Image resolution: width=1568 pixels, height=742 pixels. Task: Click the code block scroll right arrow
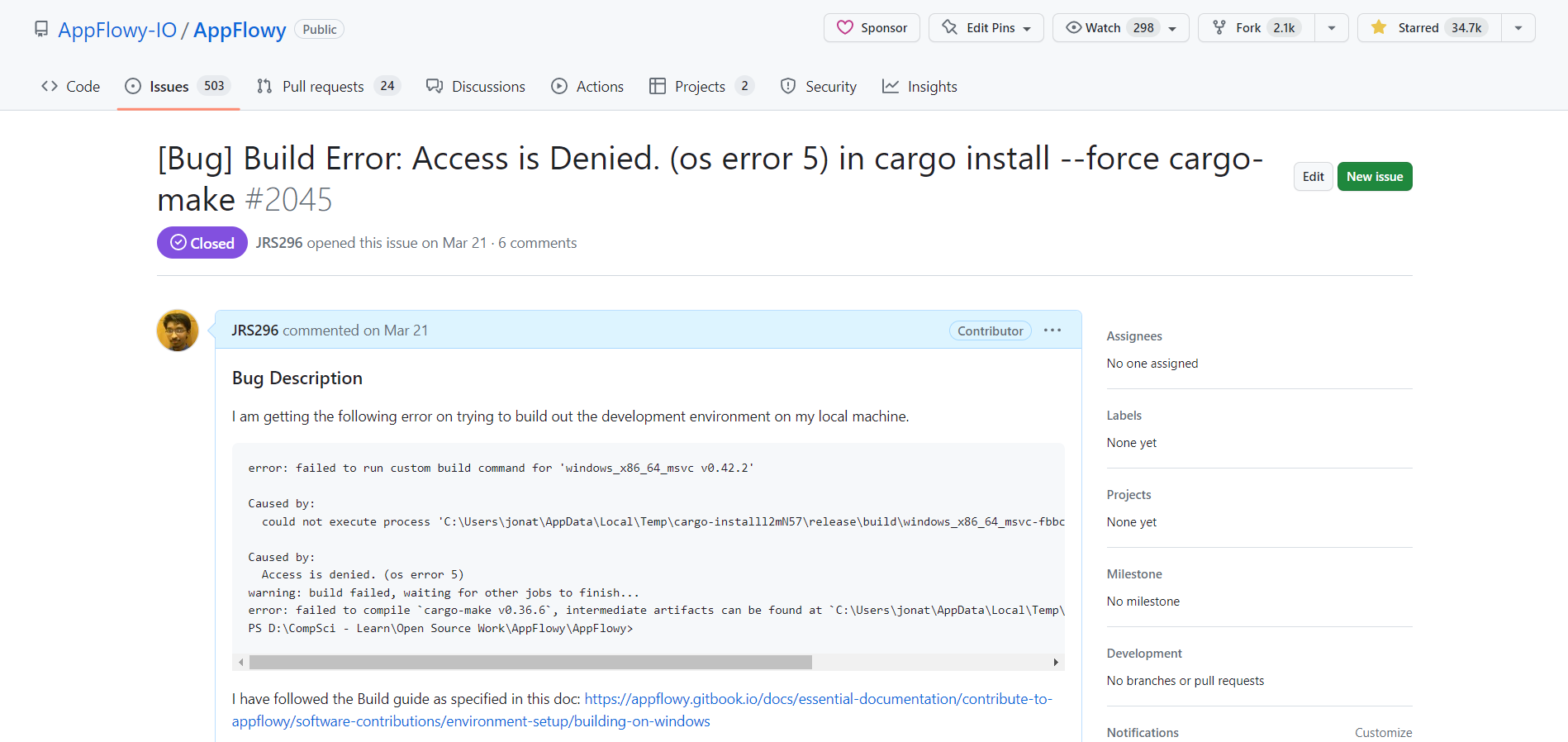click(1056, 662)
